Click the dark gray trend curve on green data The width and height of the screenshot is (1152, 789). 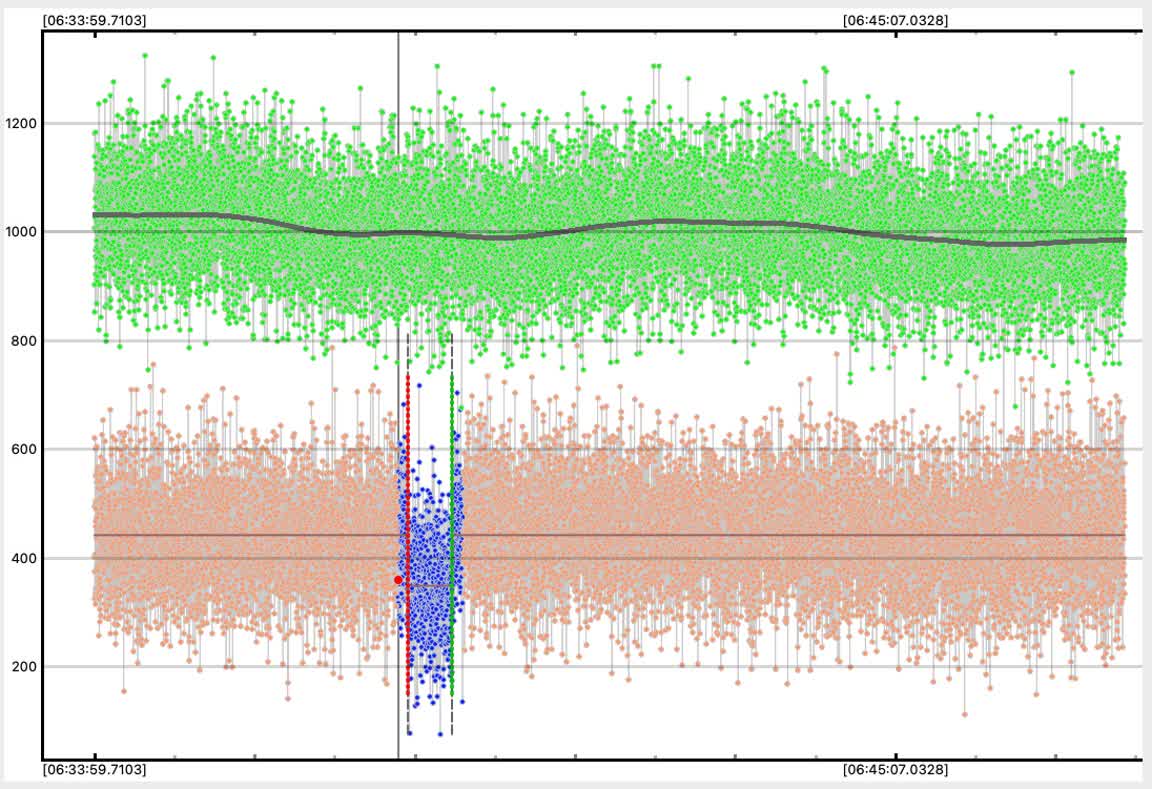coord(700,222)
